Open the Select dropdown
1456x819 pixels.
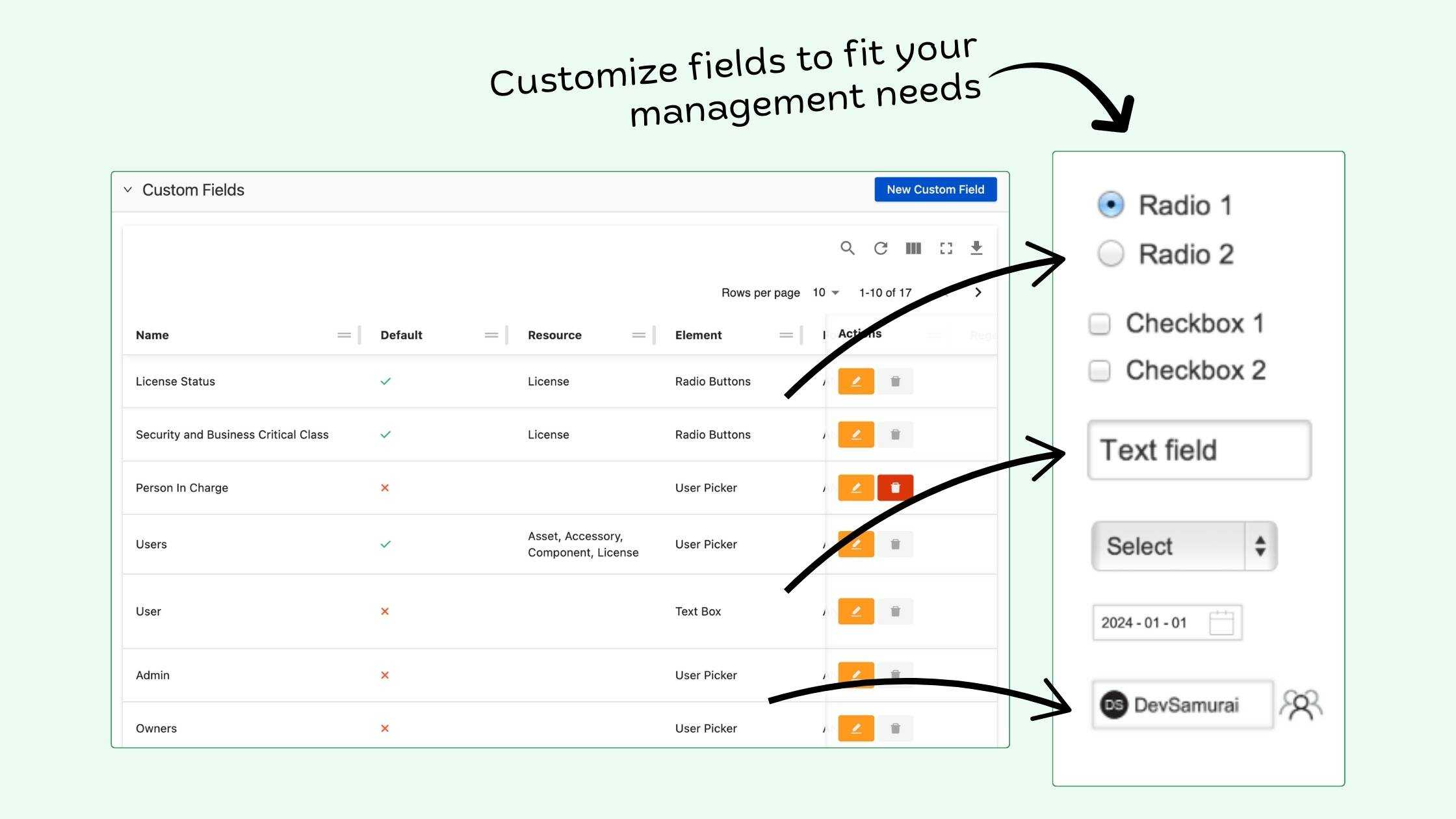[x=1184, y=546]
